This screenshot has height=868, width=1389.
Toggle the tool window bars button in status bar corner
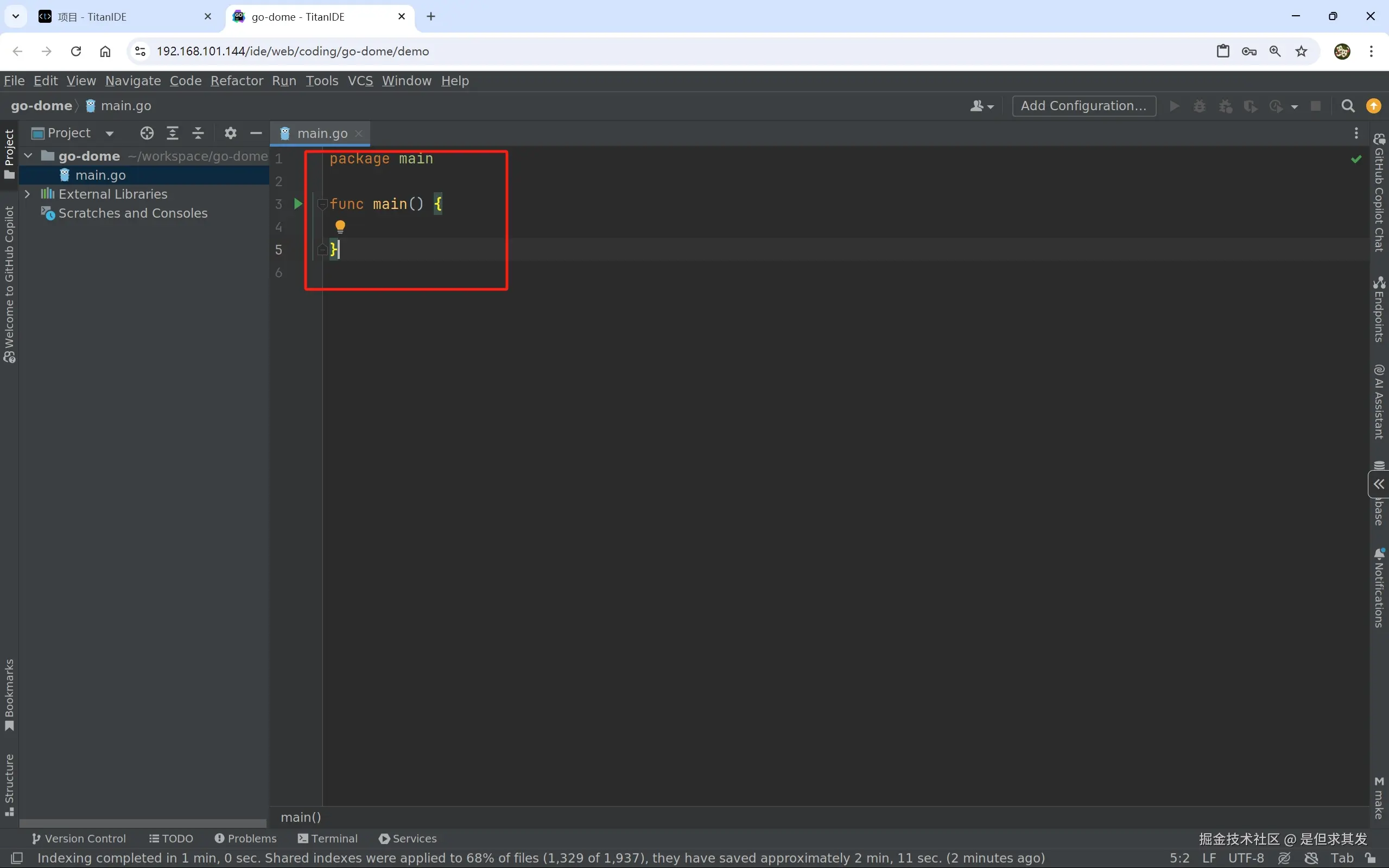pyautogui.click(x=17, y=858)
